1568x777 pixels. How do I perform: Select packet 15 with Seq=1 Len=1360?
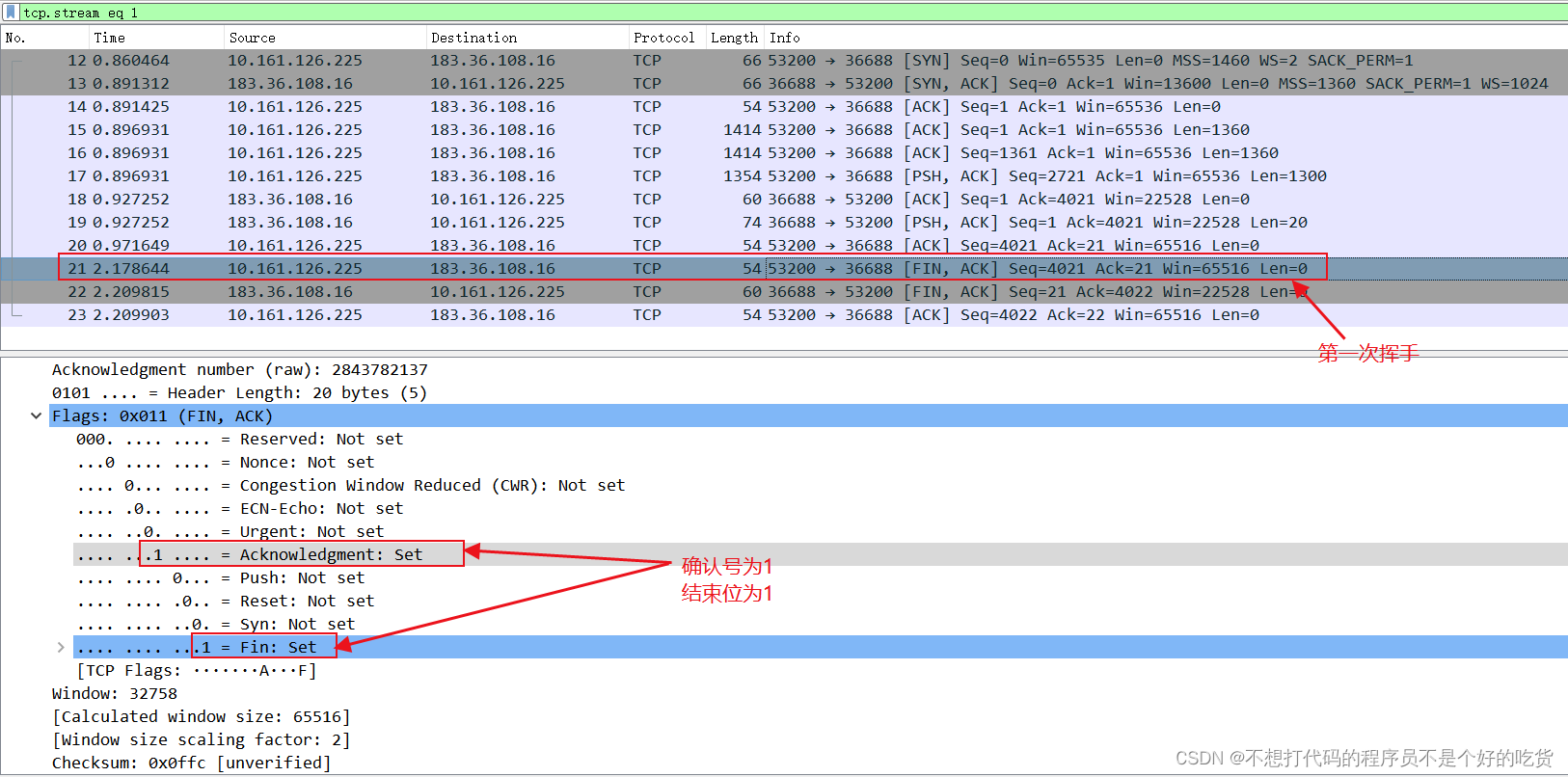[784, 130]
